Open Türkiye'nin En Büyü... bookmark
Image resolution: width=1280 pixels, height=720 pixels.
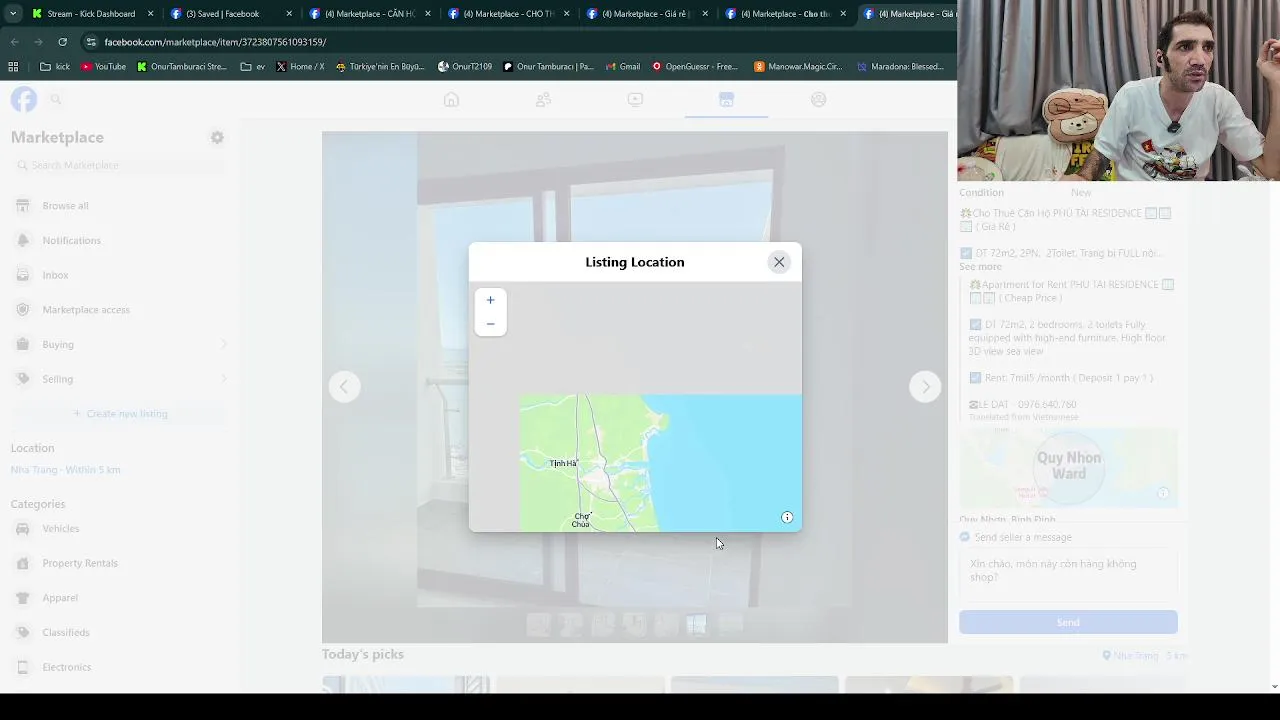380,67
